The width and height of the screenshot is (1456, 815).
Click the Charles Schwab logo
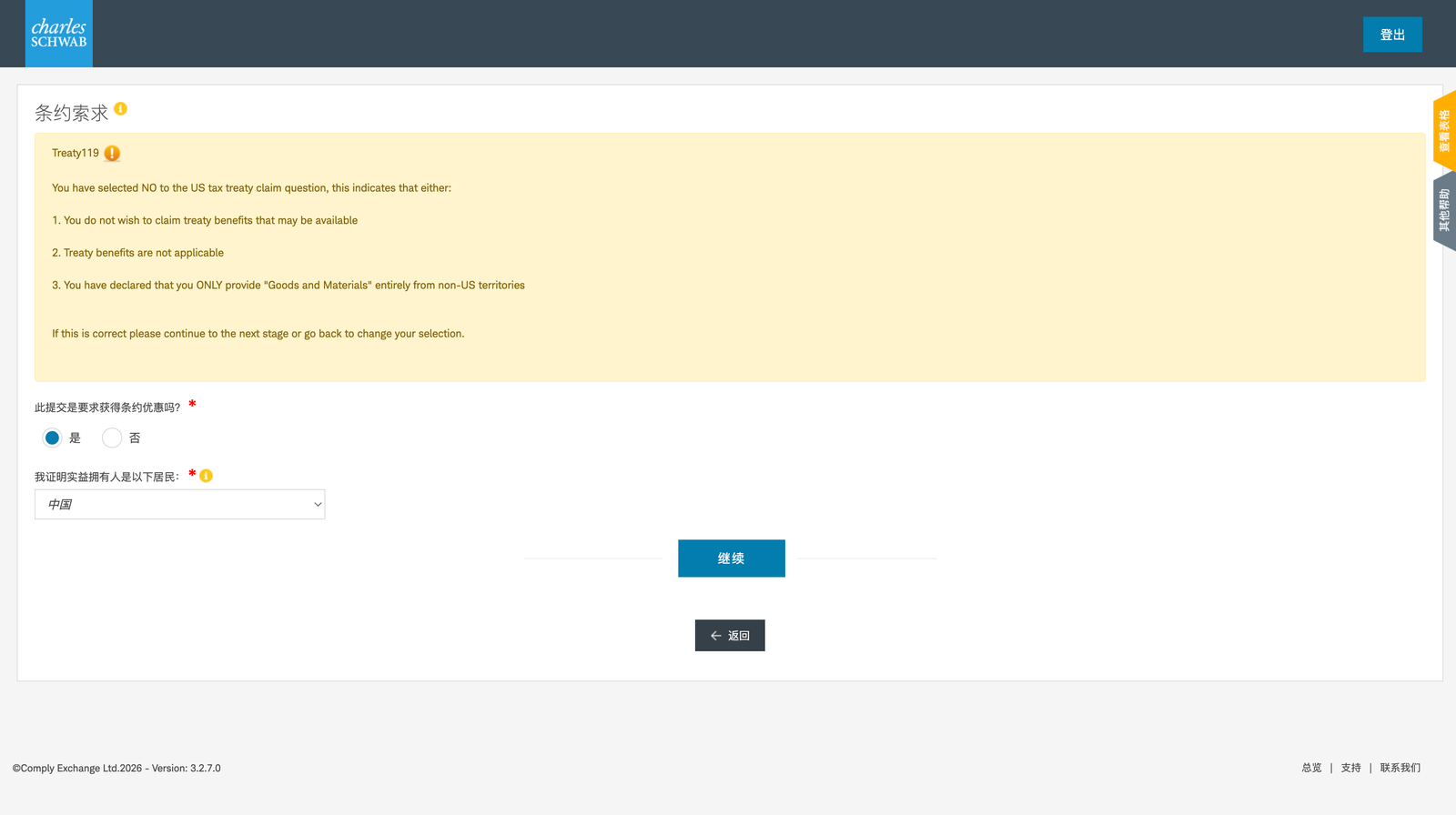coord(59,34)
